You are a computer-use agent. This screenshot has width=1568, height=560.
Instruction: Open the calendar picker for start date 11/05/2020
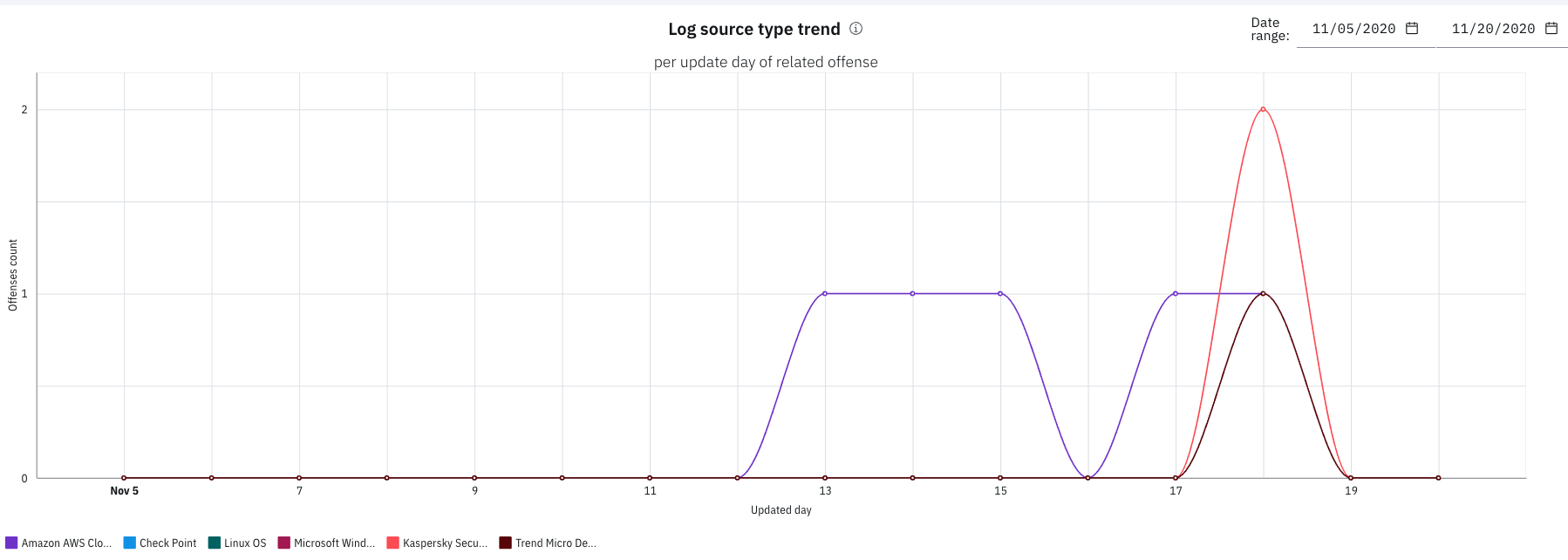[x=1412, y=29]
